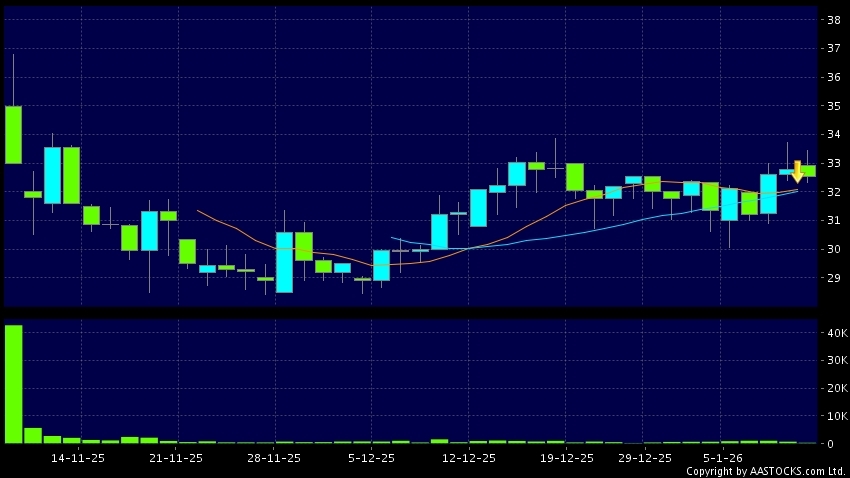Click the 29-12-25 date label
This screenshot has height=478, width=850.
pos(645,458)
